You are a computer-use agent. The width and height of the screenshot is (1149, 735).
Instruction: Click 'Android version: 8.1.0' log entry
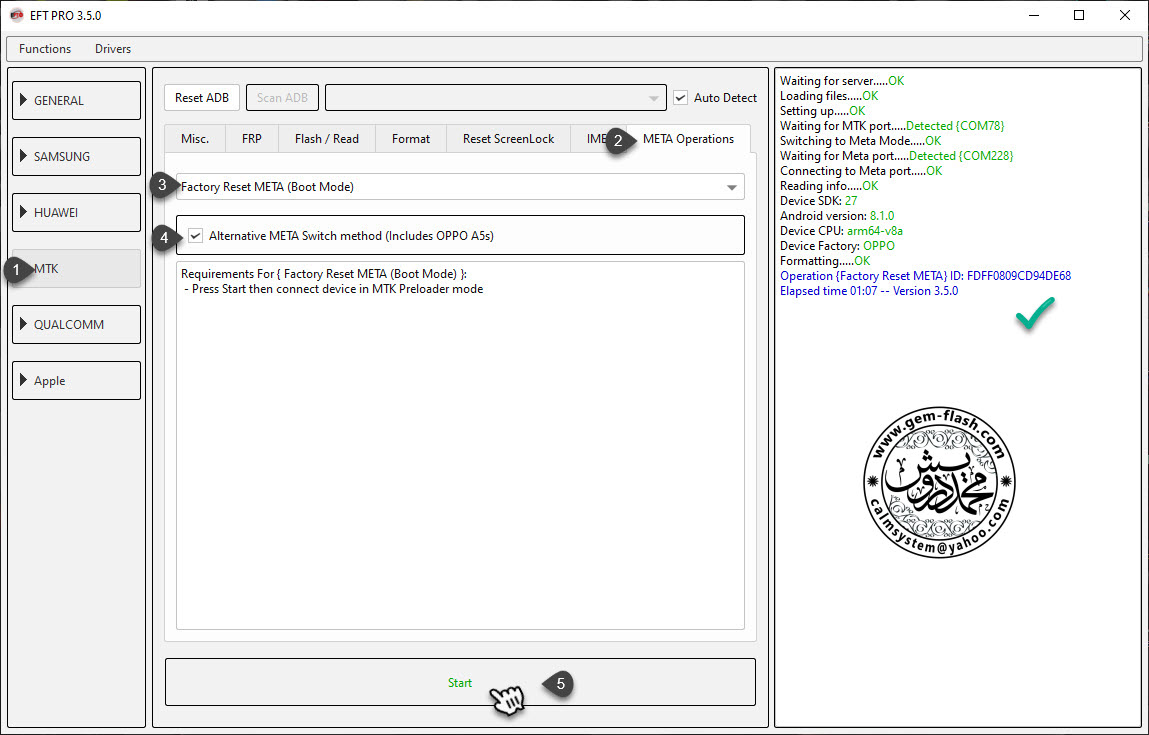coord(837,216)
